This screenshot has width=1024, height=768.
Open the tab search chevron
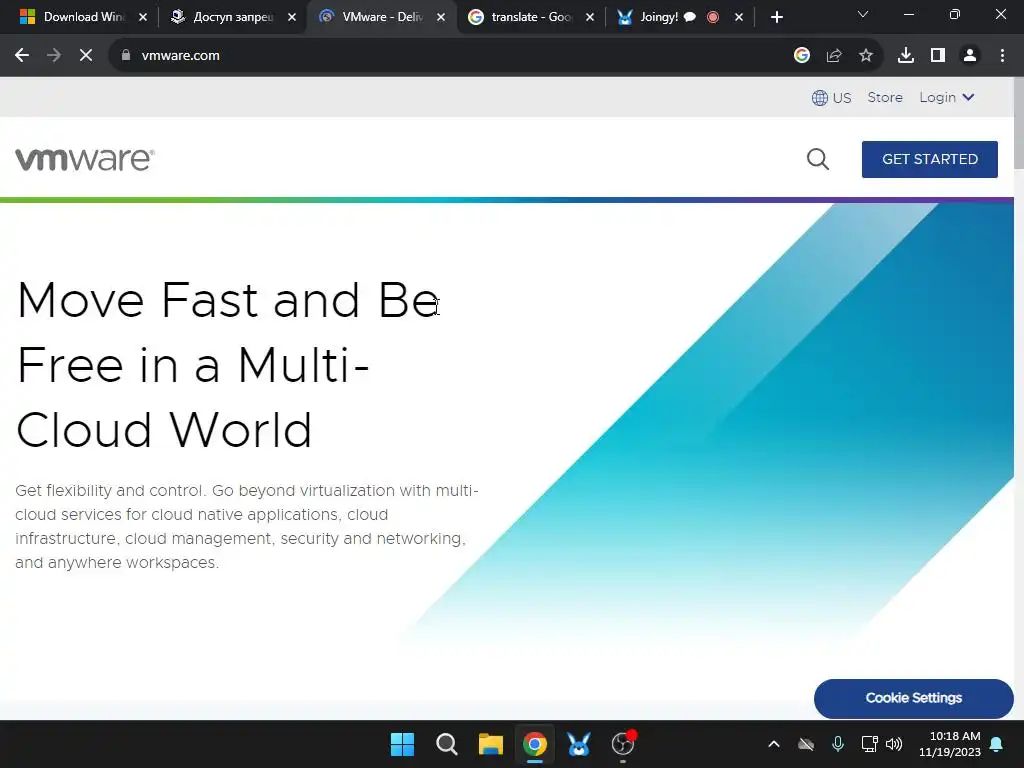(x=863, y=14)
